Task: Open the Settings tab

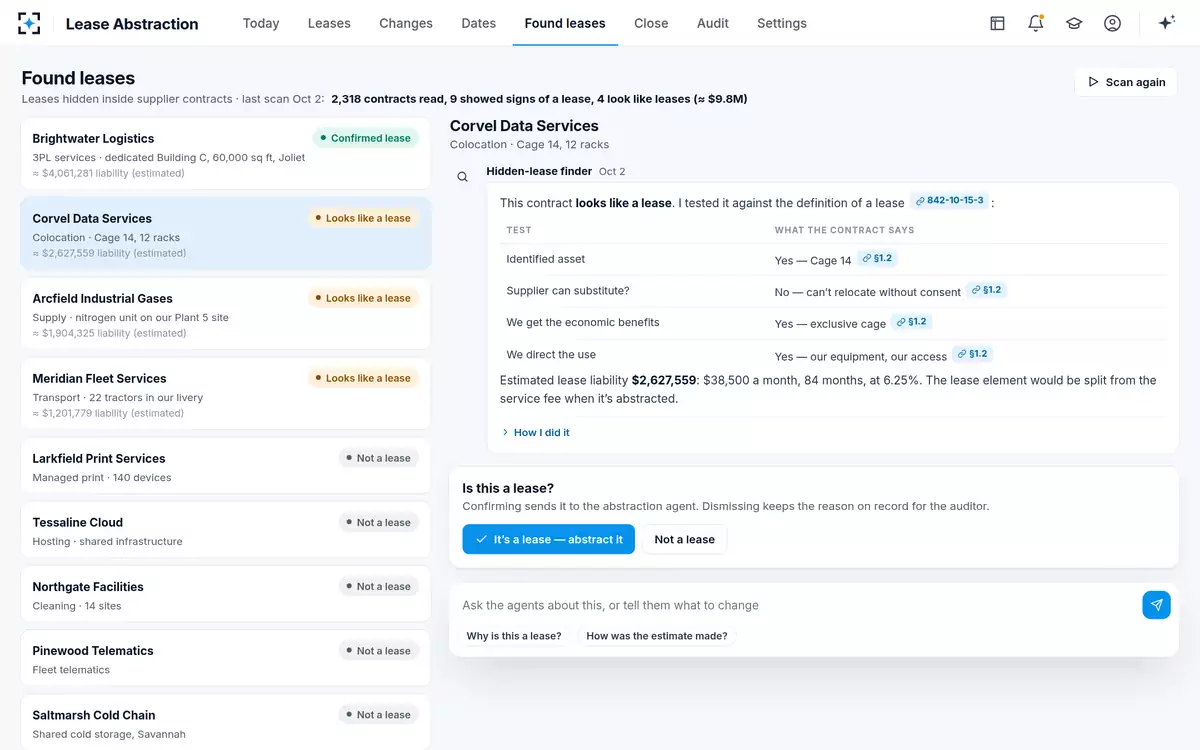Action: 782,23
